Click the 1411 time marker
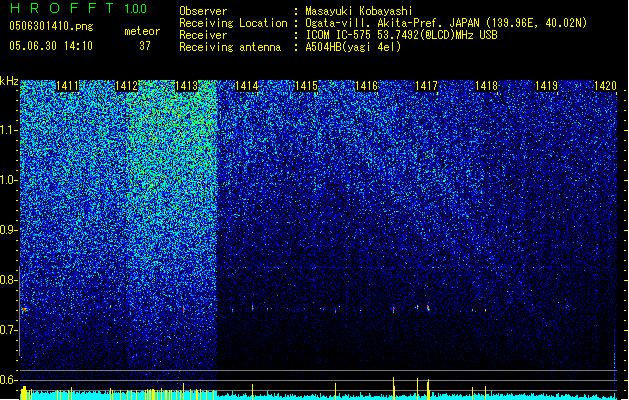Image resolution: width=629 pixels, height=400 pixels. (67, 86)
